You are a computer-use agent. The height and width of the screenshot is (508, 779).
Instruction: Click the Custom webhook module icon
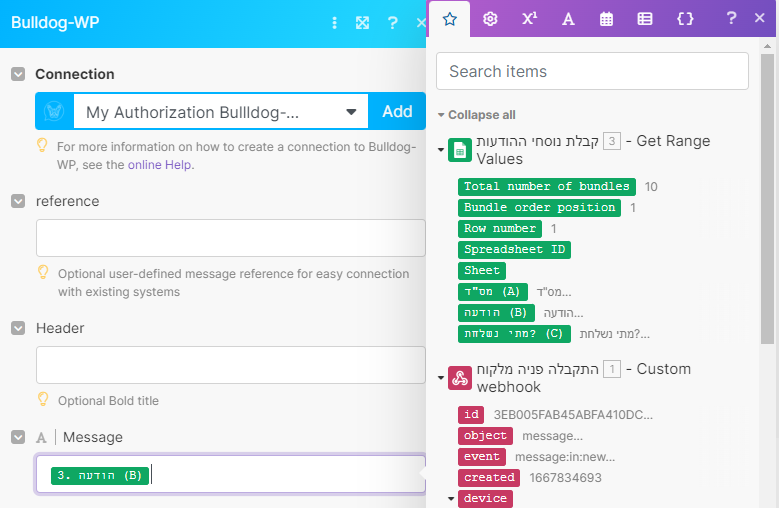click(x=460, y=378)
